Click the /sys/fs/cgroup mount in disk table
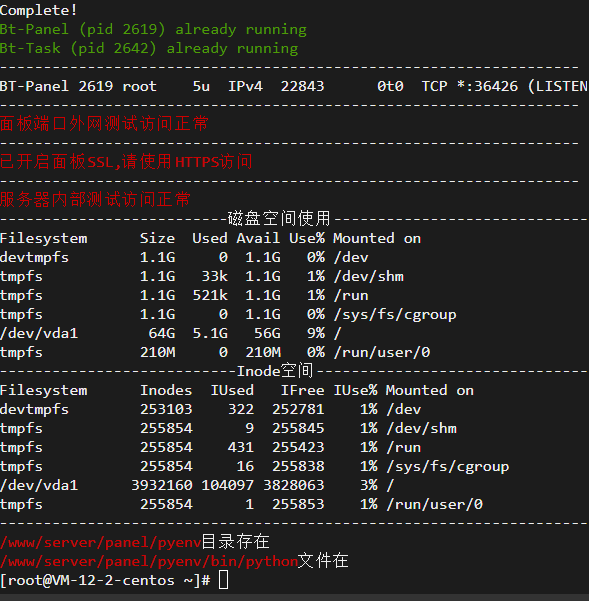 point(395,315)
